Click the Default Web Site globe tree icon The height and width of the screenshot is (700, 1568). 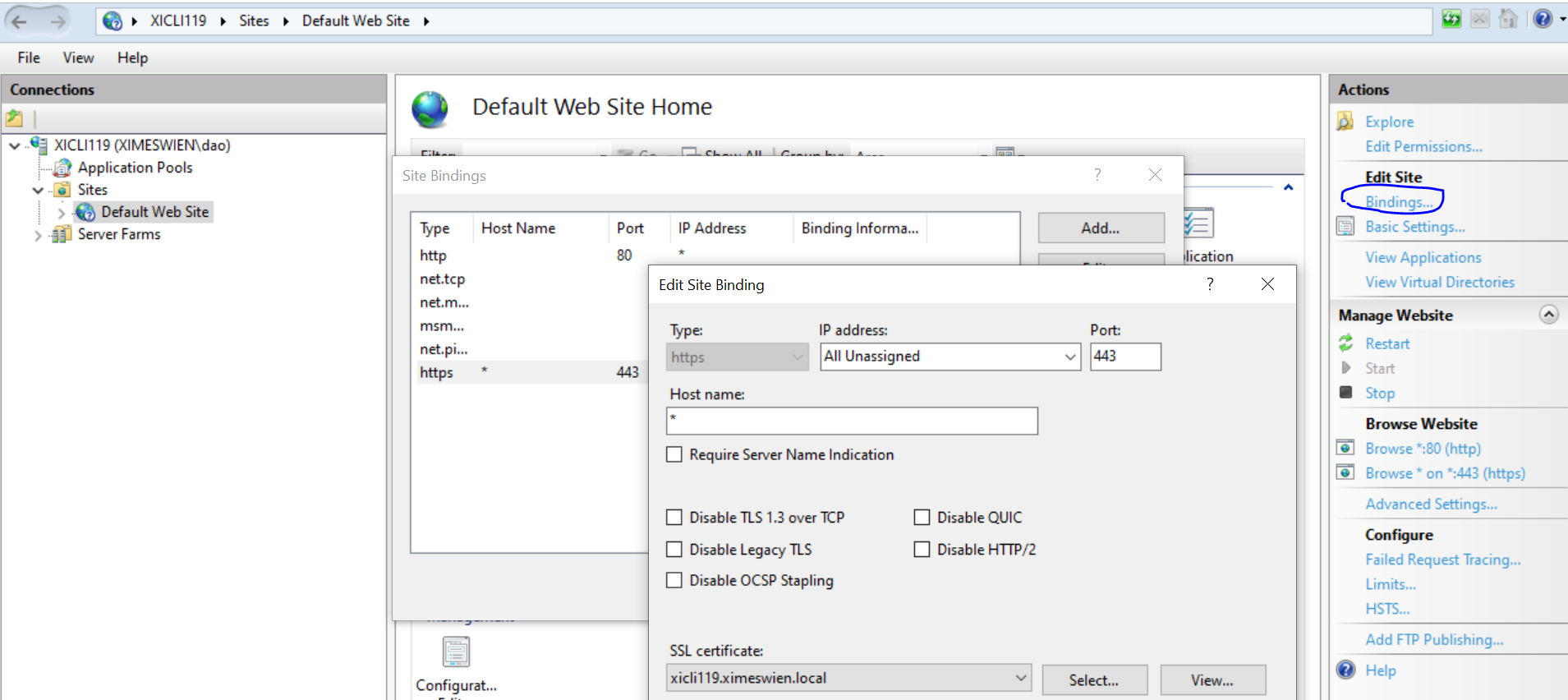click(x=85, y=212)
